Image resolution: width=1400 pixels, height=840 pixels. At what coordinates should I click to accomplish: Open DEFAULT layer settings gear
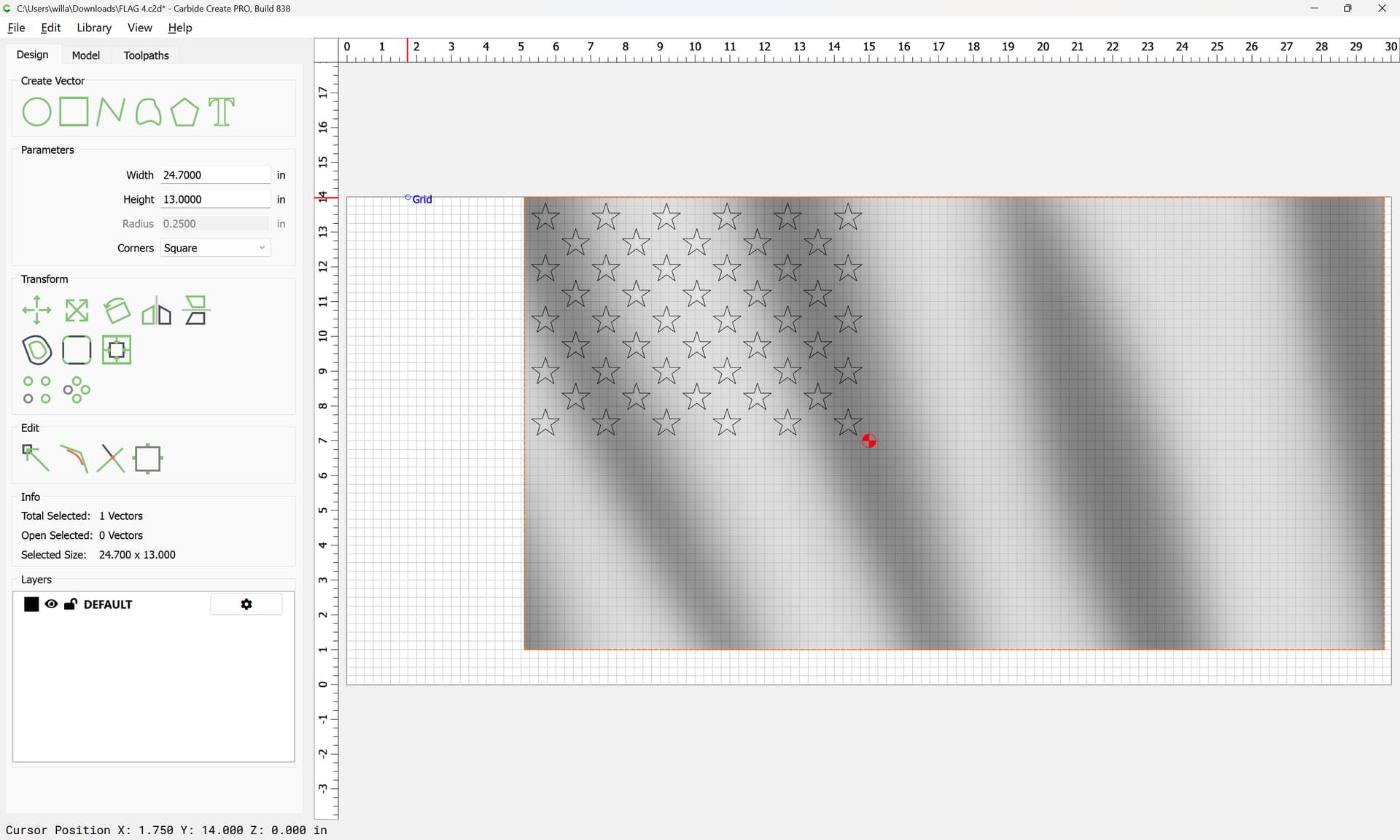tap(246, 604)
